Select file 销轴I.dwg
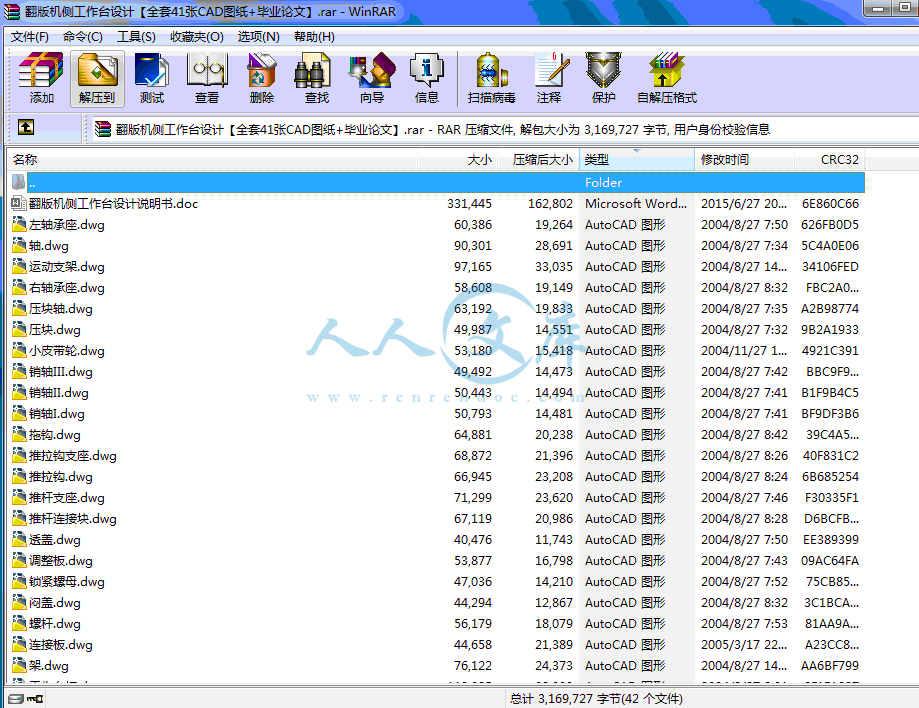This screenshot has width=919, height=708. point(57,414)
